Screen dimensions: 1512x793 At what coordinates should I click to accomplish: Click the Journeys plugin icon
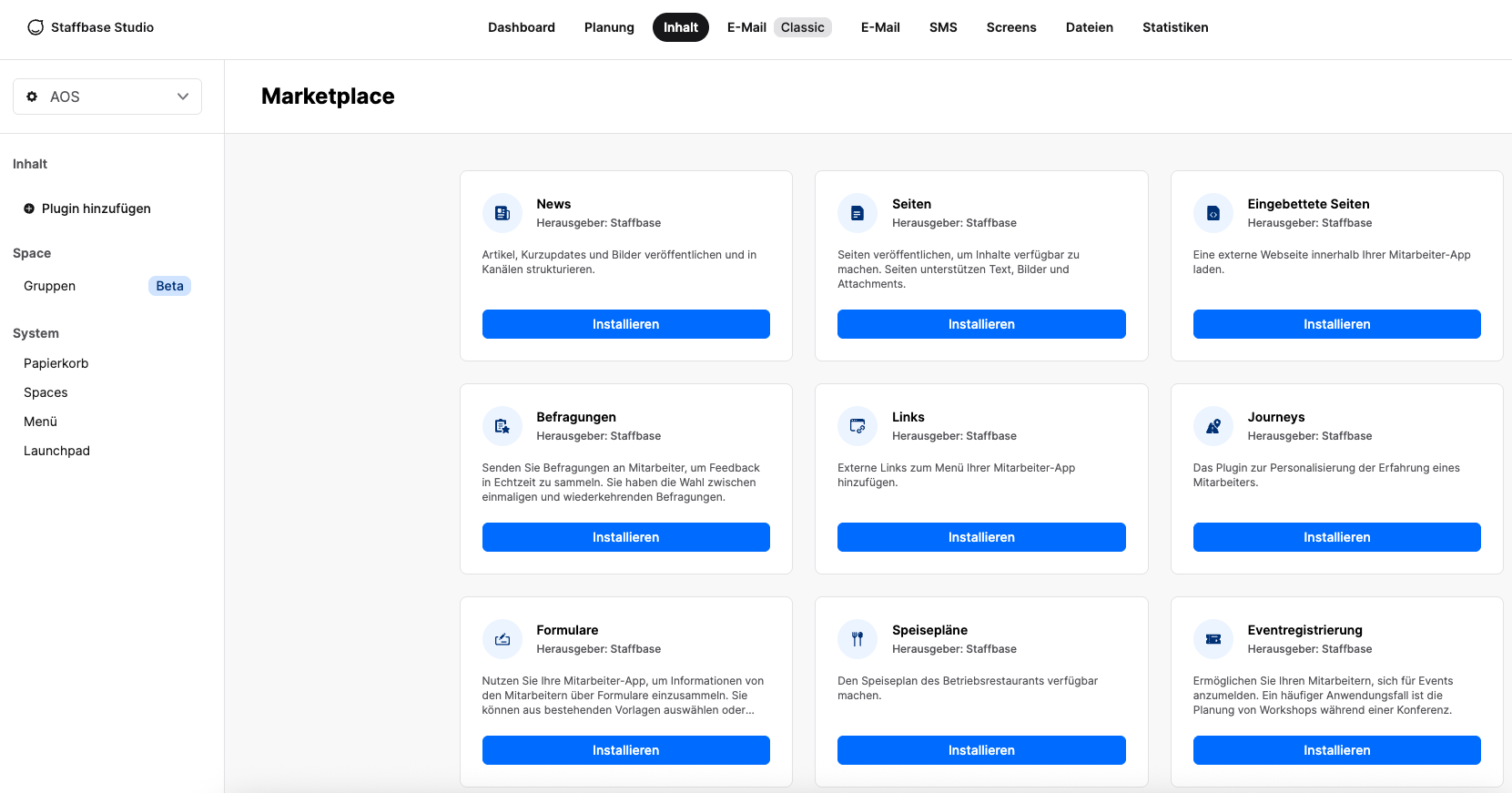point(1213,426)
